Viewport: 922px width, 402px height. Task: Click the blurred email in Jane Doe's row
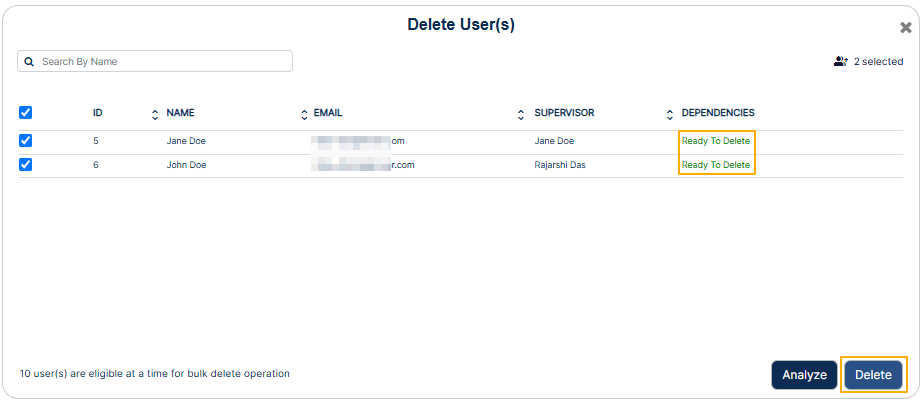tap(358, 141)
